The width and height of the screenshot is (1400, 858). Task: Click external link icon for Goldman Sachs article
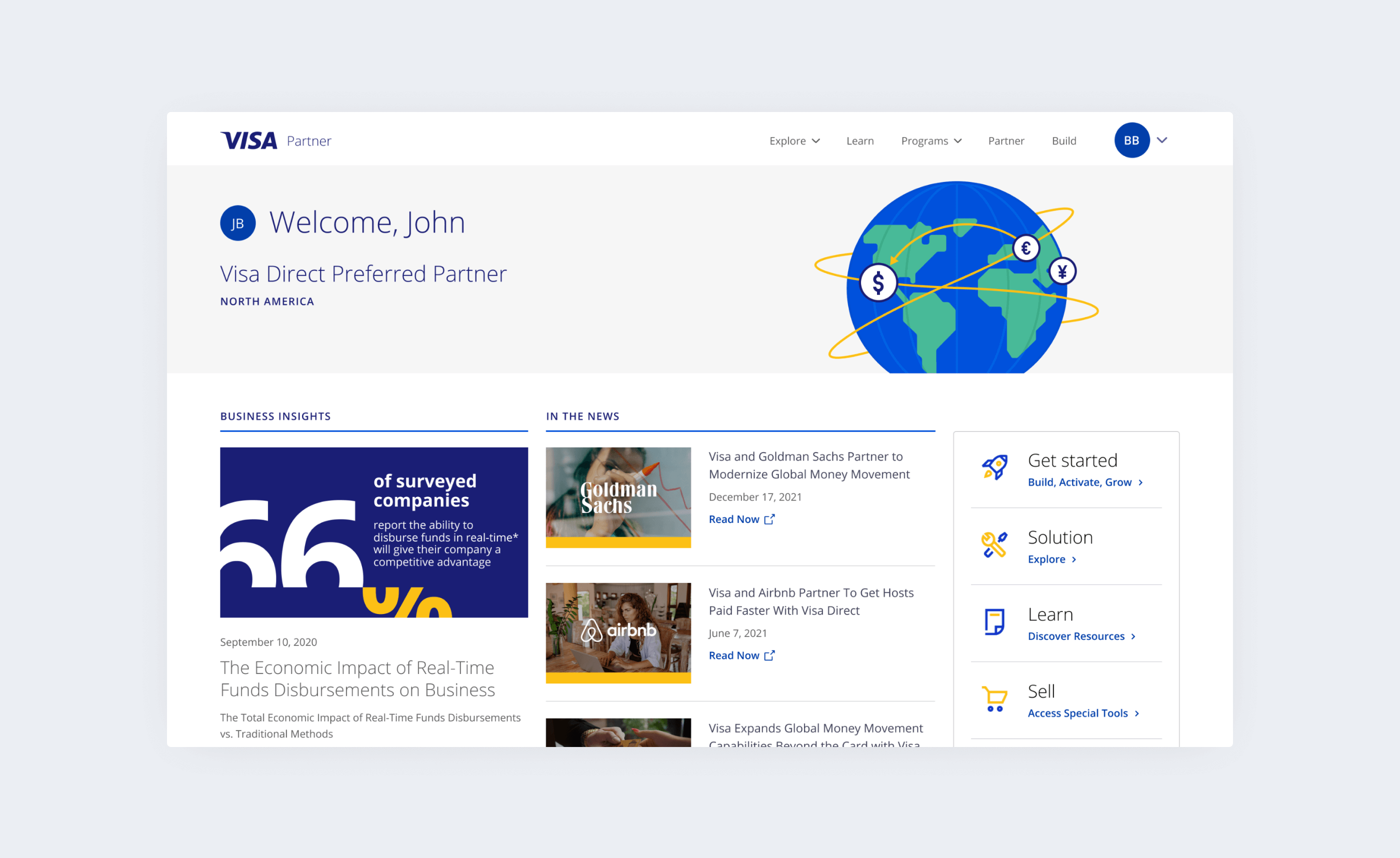(x=769, y=519)
